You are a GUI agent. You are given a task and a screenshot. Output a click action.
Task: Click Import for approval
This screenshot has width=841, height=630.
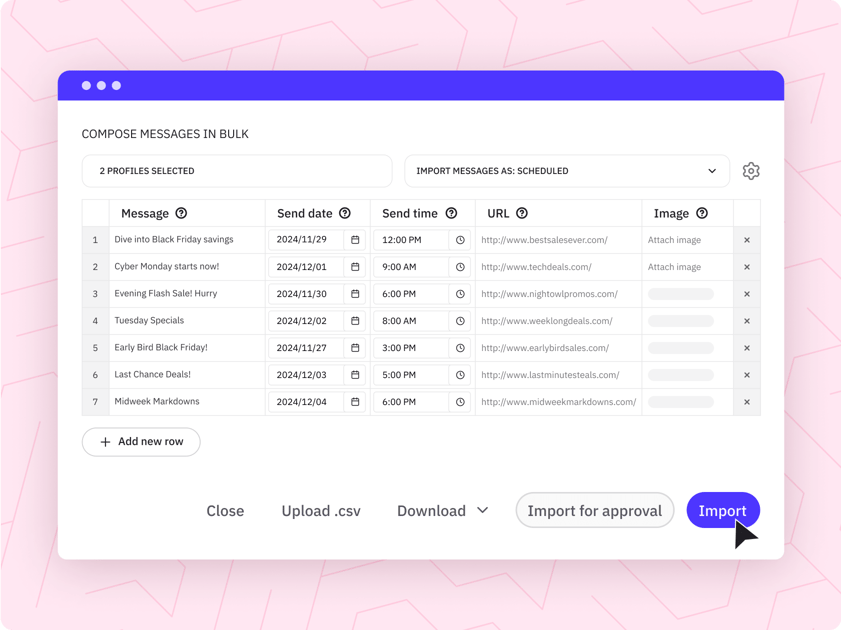pyautogui.click(x=595, y=510)
